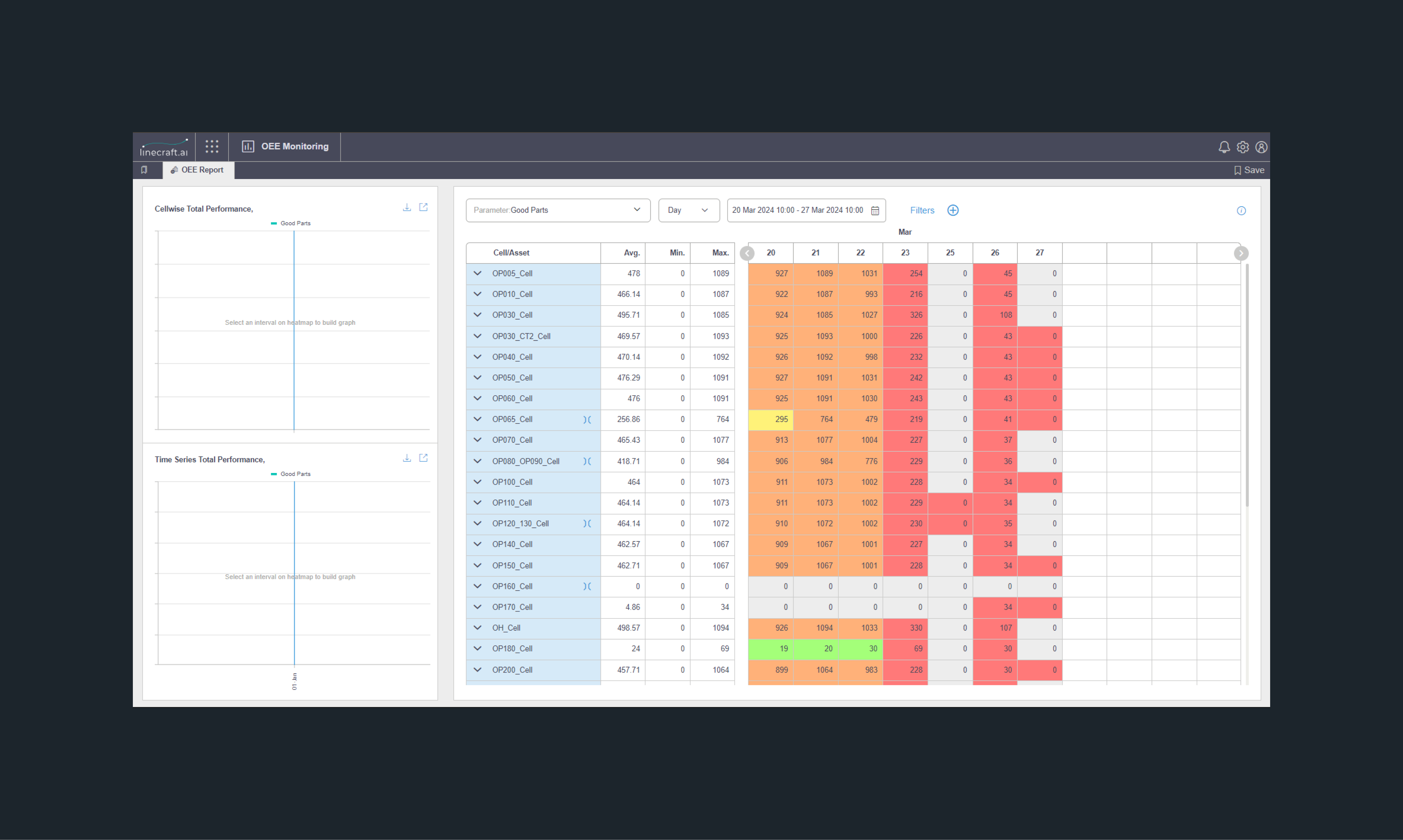Open the calendar date picker icon
Image resolution: width=1403 pixels, height=840 pixels.
[875, 211]
